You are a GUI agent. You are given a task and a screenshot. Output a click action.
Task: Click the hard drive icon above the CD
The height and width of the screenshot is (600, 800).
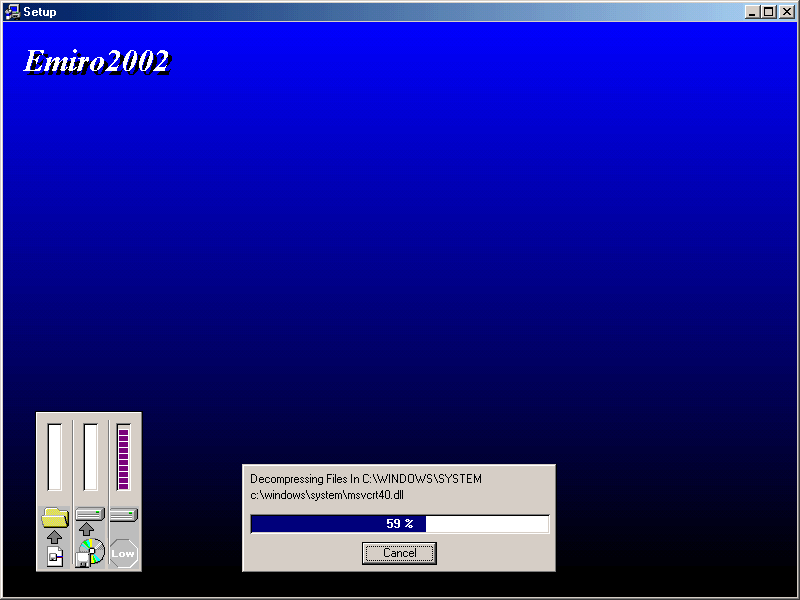(90, 514)
